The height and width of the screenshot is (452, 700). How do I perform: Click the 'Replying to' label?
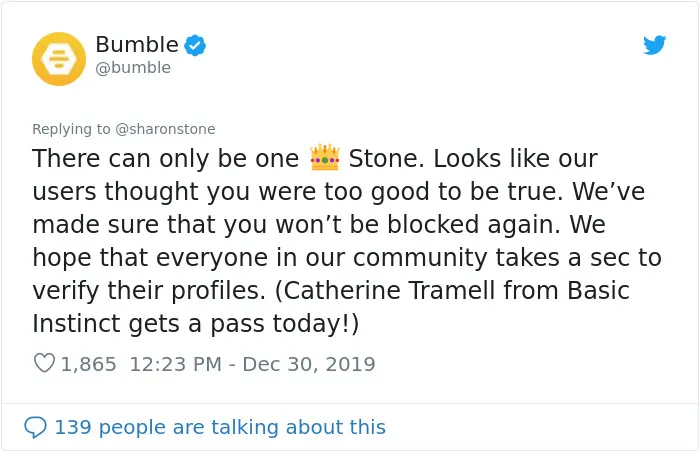(x=71, y=129)
